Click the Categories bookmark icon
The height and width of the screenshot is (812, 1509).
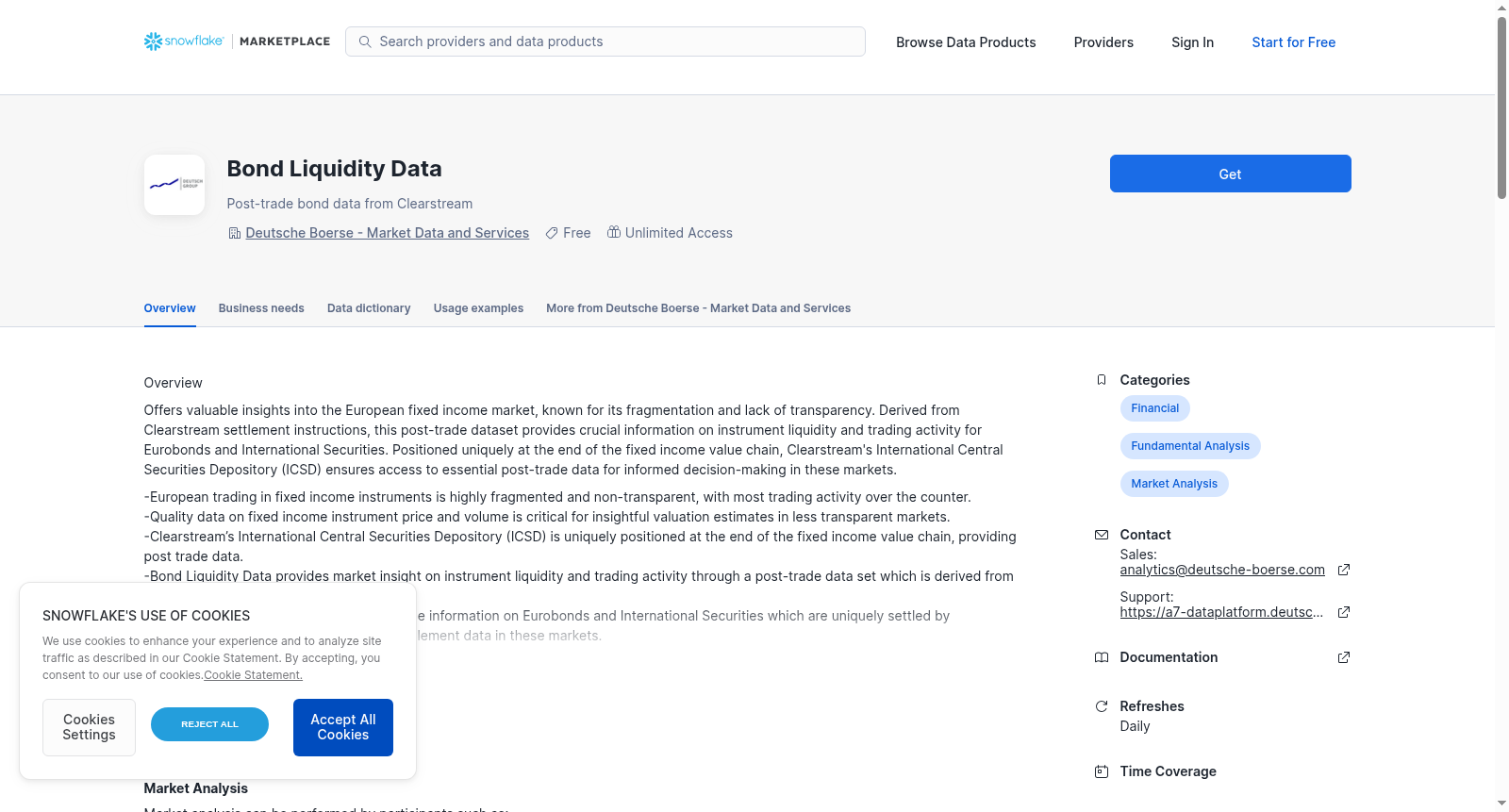click(x=1102, y=380)
